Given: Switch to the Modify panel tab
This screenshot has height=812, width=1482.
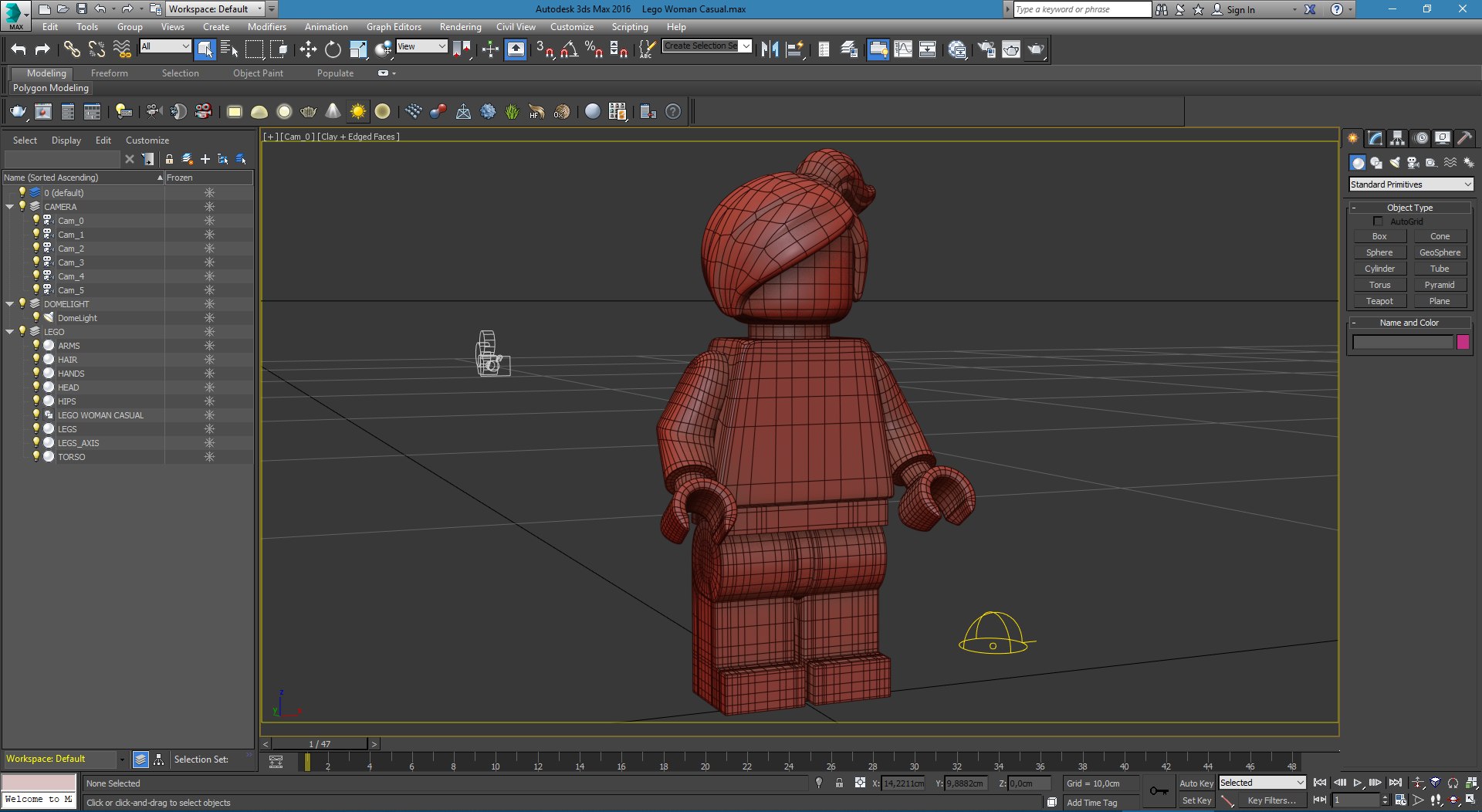Looking at the screenshot, I should pos(1375,138).
